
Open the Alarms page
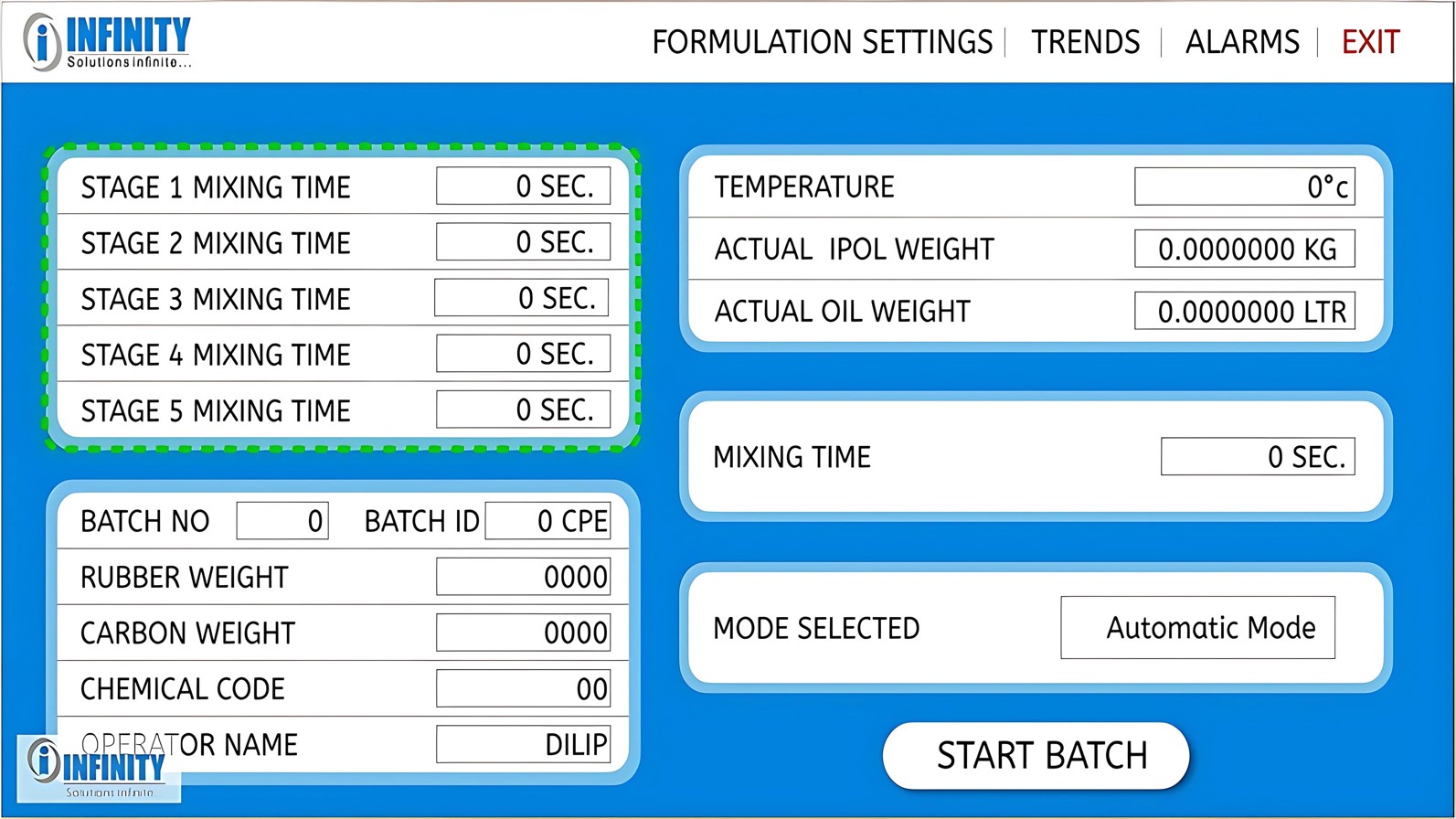tap(1241, 42)
